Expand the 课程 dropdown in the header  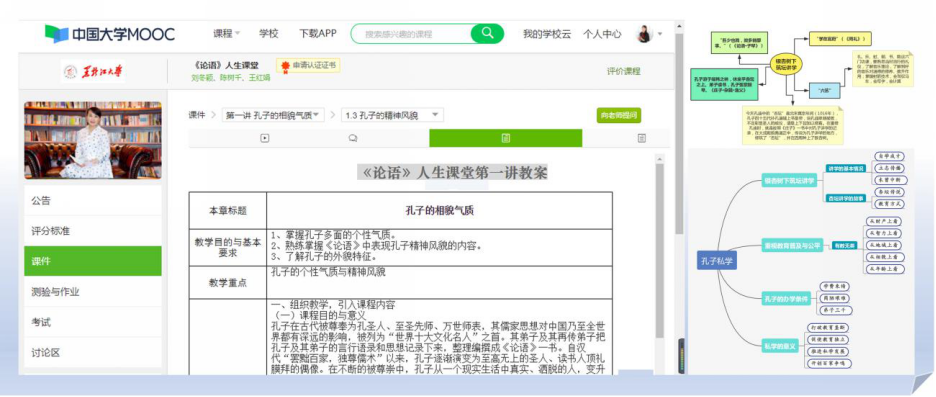tap(227, 34)
